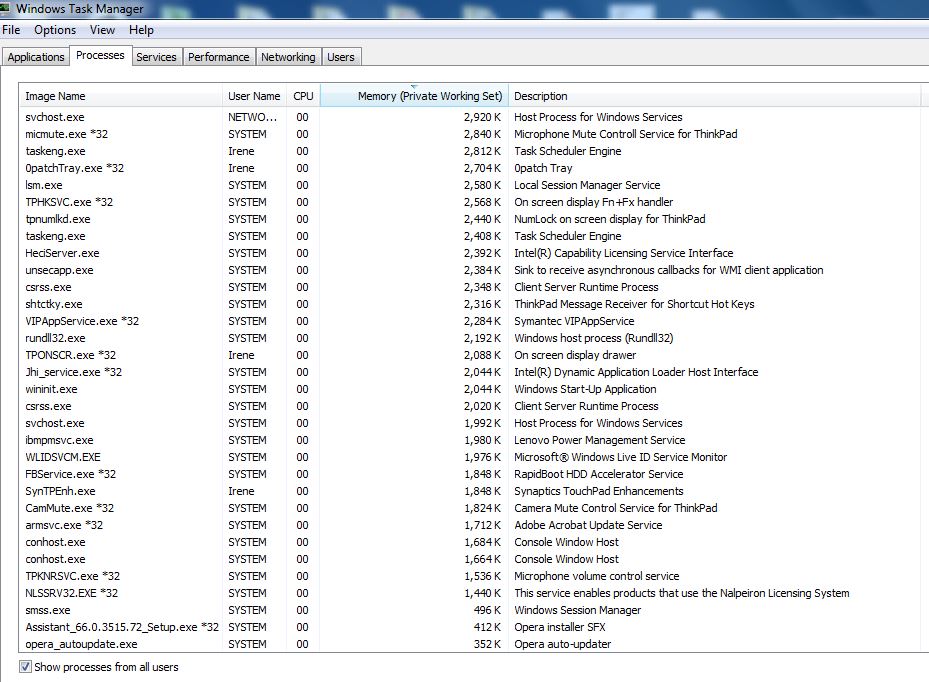Select the armsvc.exe *32 process
This screenshot has width=929, height=682.
point(64,525)
